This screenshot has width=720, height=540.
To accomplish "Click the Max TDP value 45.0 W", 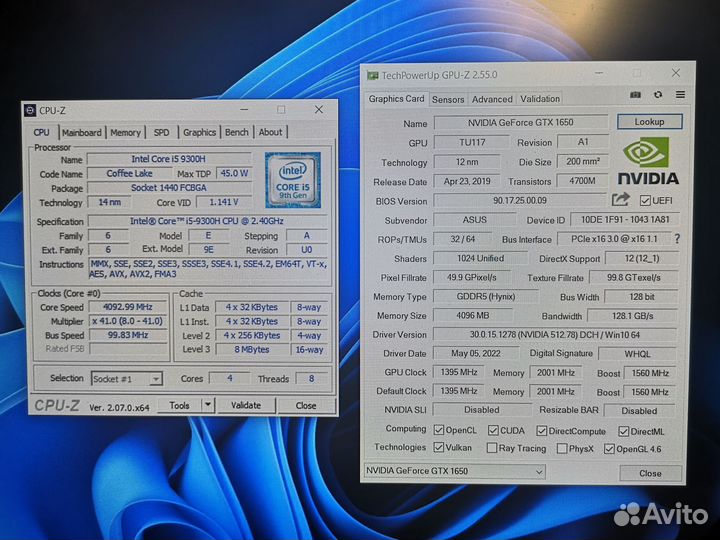I will tap(234, 173).
